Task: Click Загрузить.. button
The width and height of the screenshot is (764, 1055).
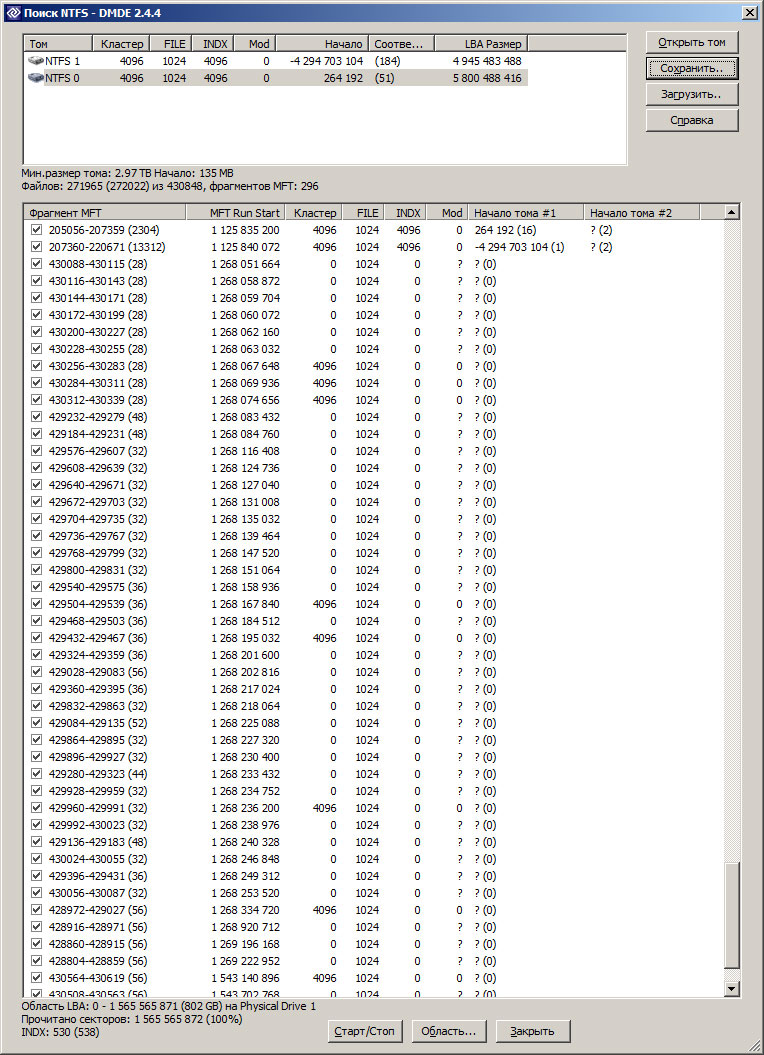Action: tap(692, 94)
